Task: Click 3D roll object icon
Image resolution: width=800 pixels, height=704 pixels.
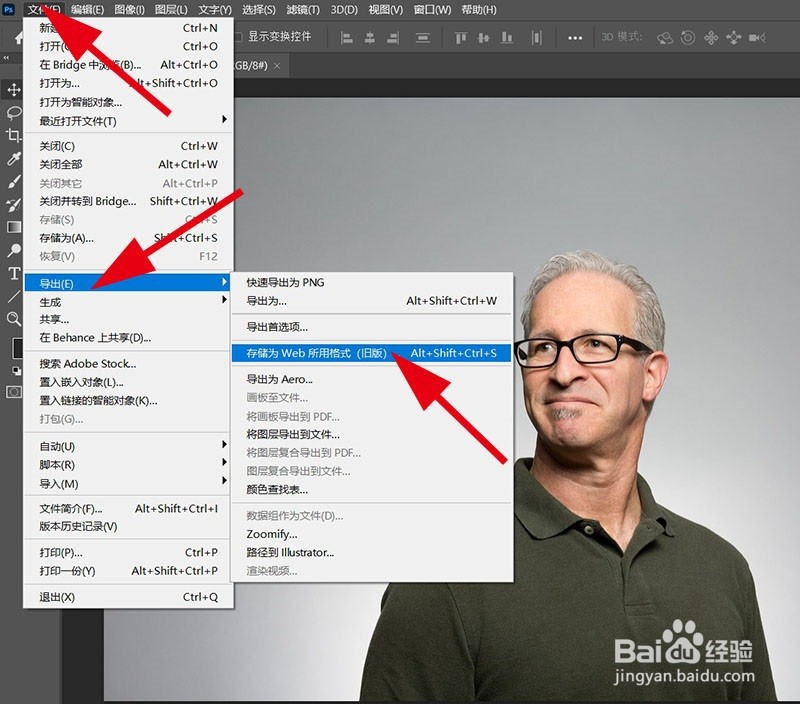Action: (688, 38)
